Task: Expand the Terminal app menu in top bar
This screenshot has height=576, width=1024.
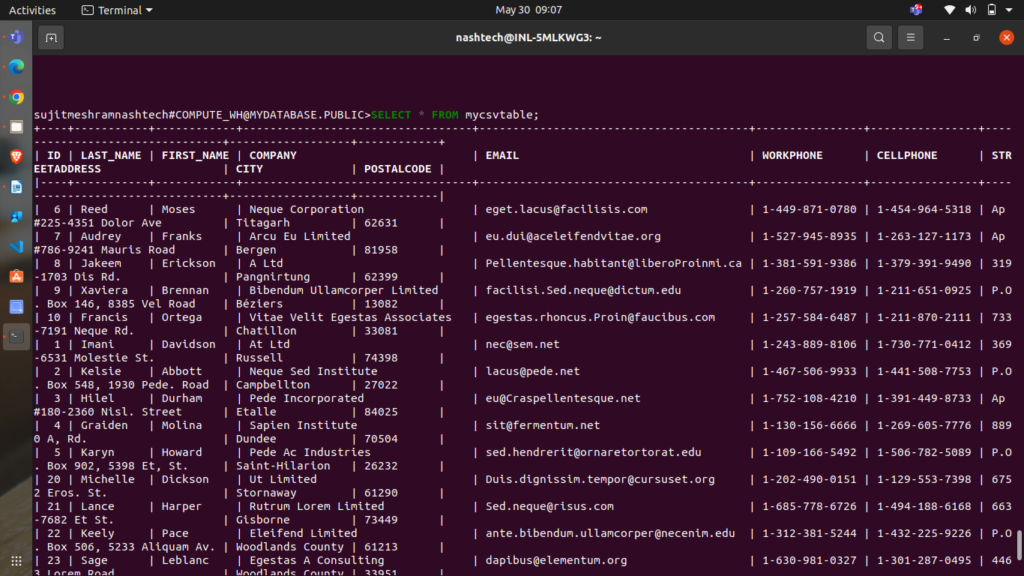Action: 117,10
